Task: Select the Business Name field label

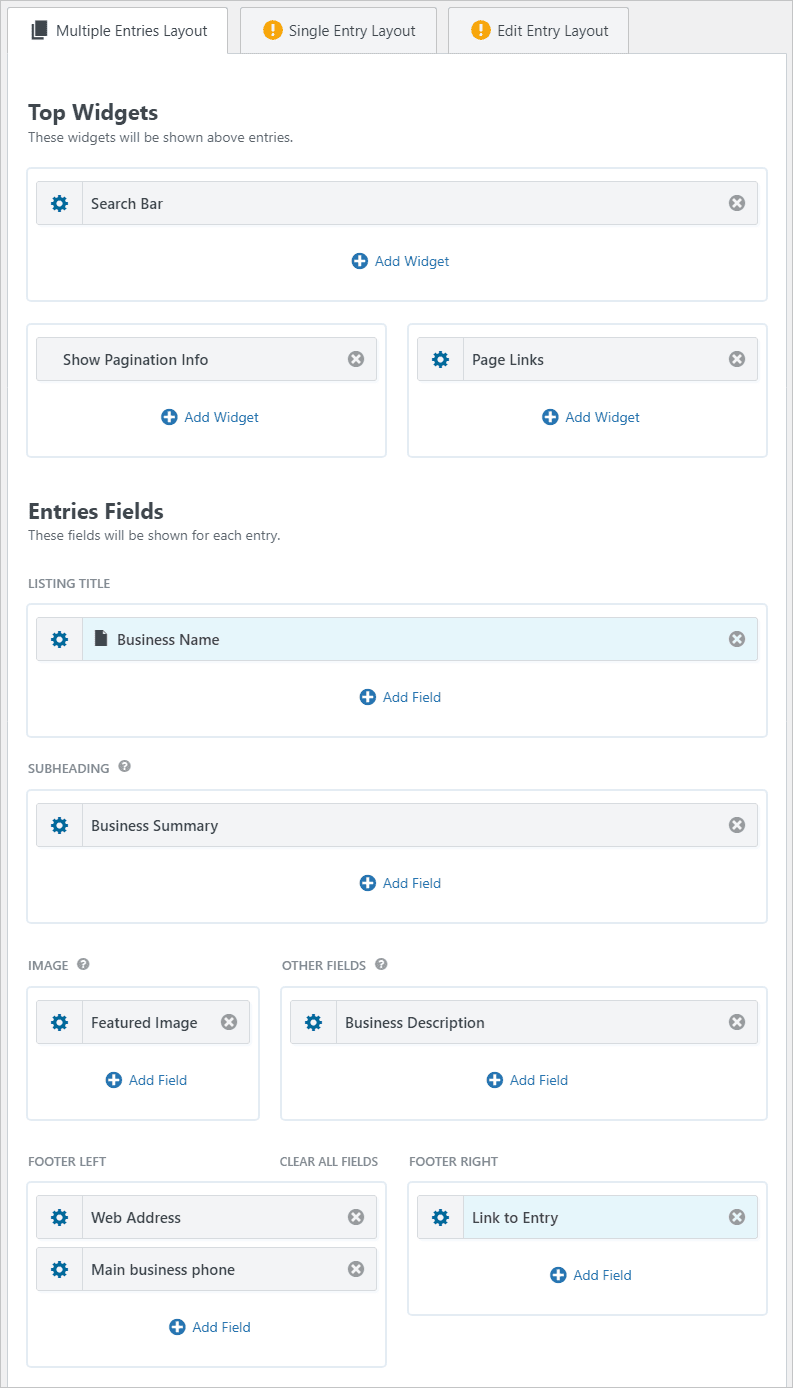Action: 168,640
